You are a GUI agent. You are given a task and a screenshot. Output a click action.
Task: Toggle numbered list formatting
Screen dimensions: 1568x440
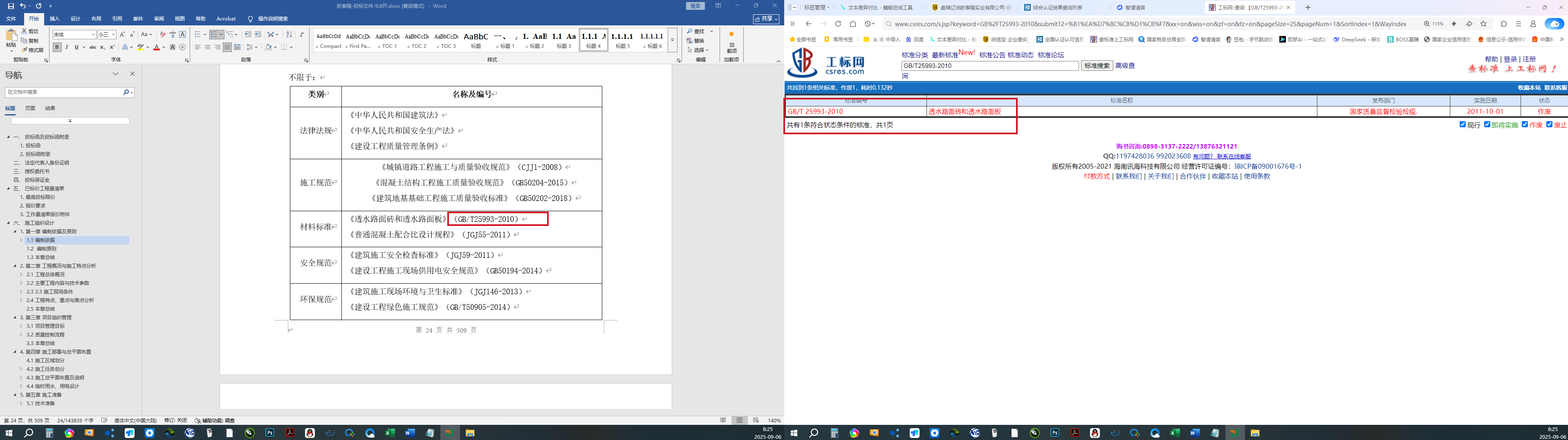(x=215, y=35)
